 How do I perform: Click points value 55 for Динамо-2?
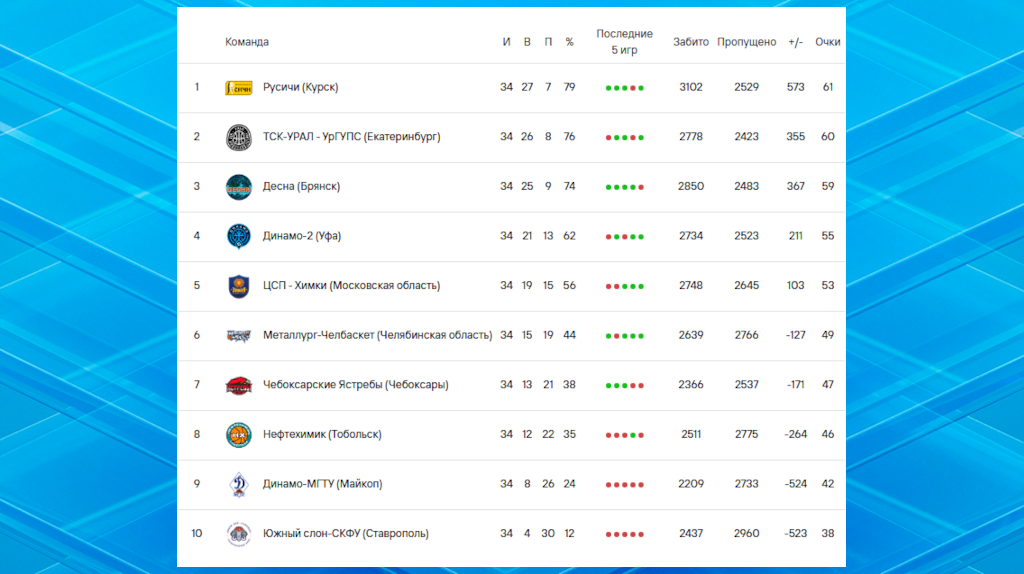pyautogui.click(x=827, y=236)
